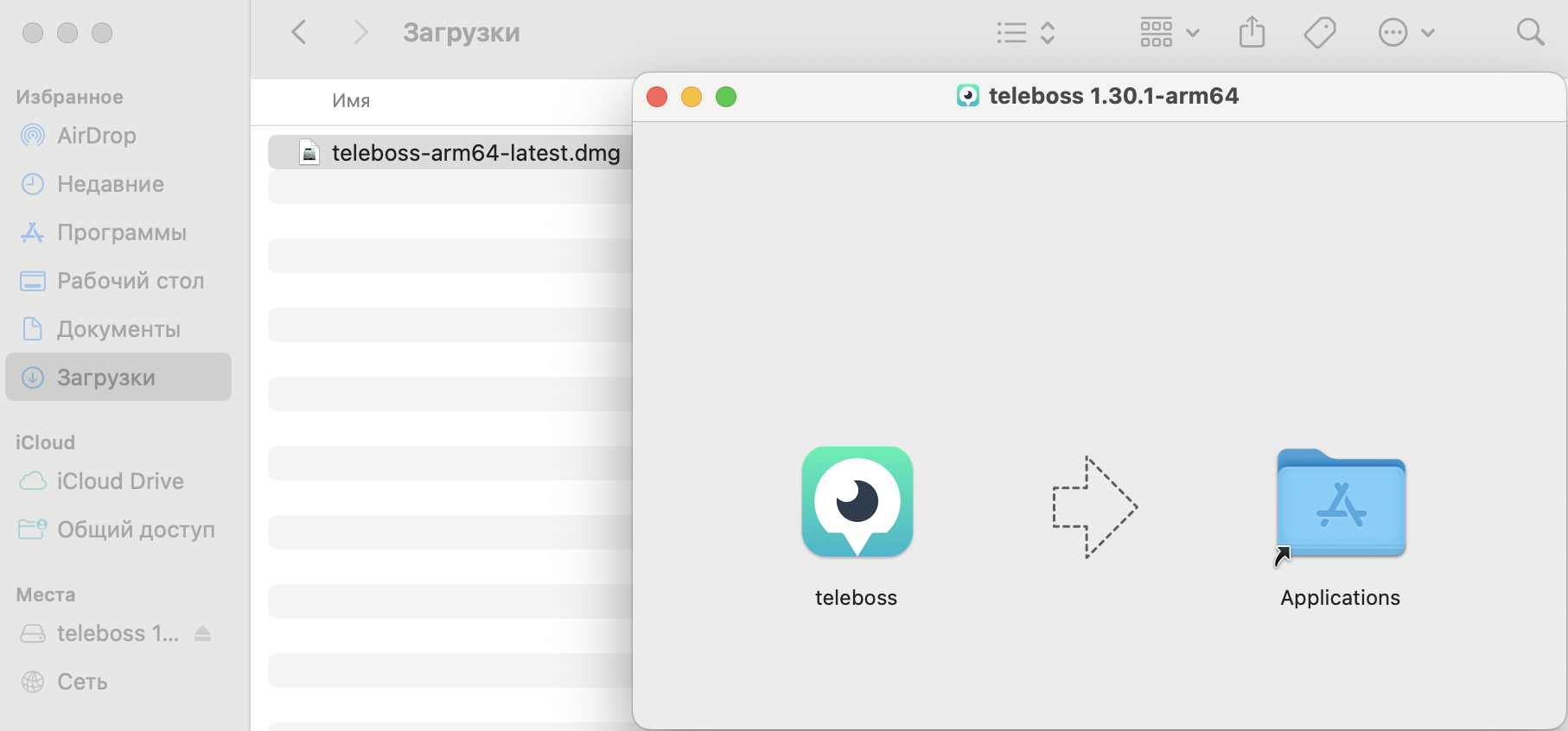Open Рабочий стол in the sidebar
The width and height of the screenshot is (1568, 731).
tap(118, 281)
